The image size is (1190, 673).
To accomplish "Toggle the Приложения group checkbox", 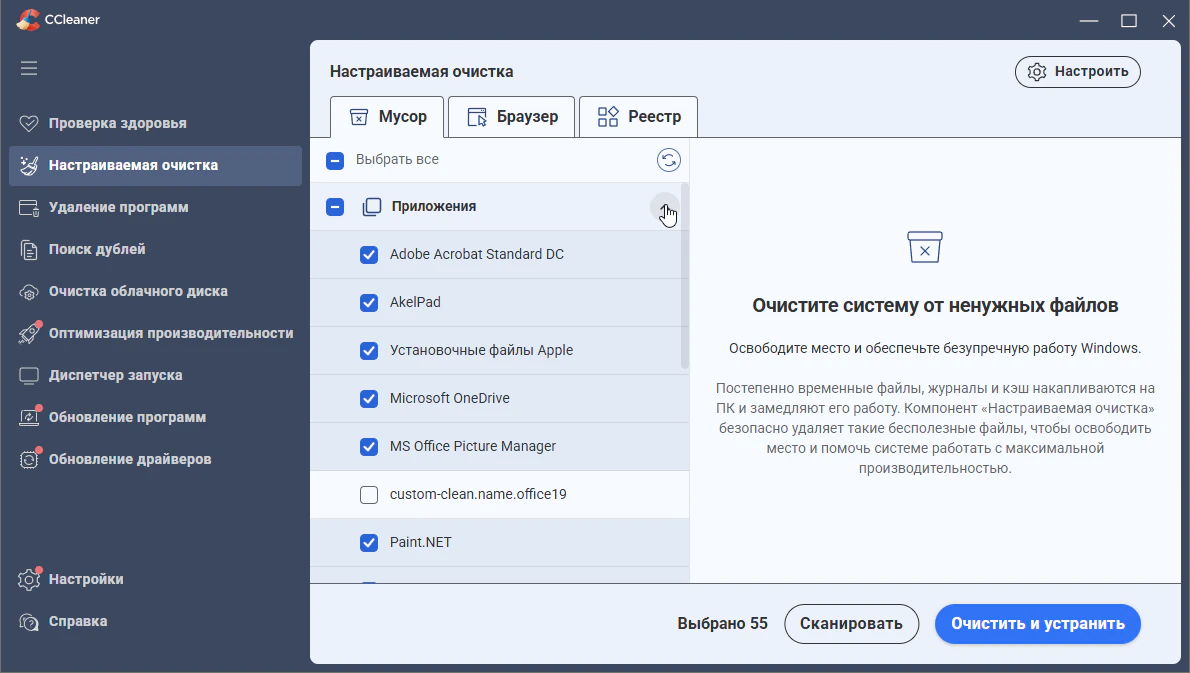I will [335, 207].
